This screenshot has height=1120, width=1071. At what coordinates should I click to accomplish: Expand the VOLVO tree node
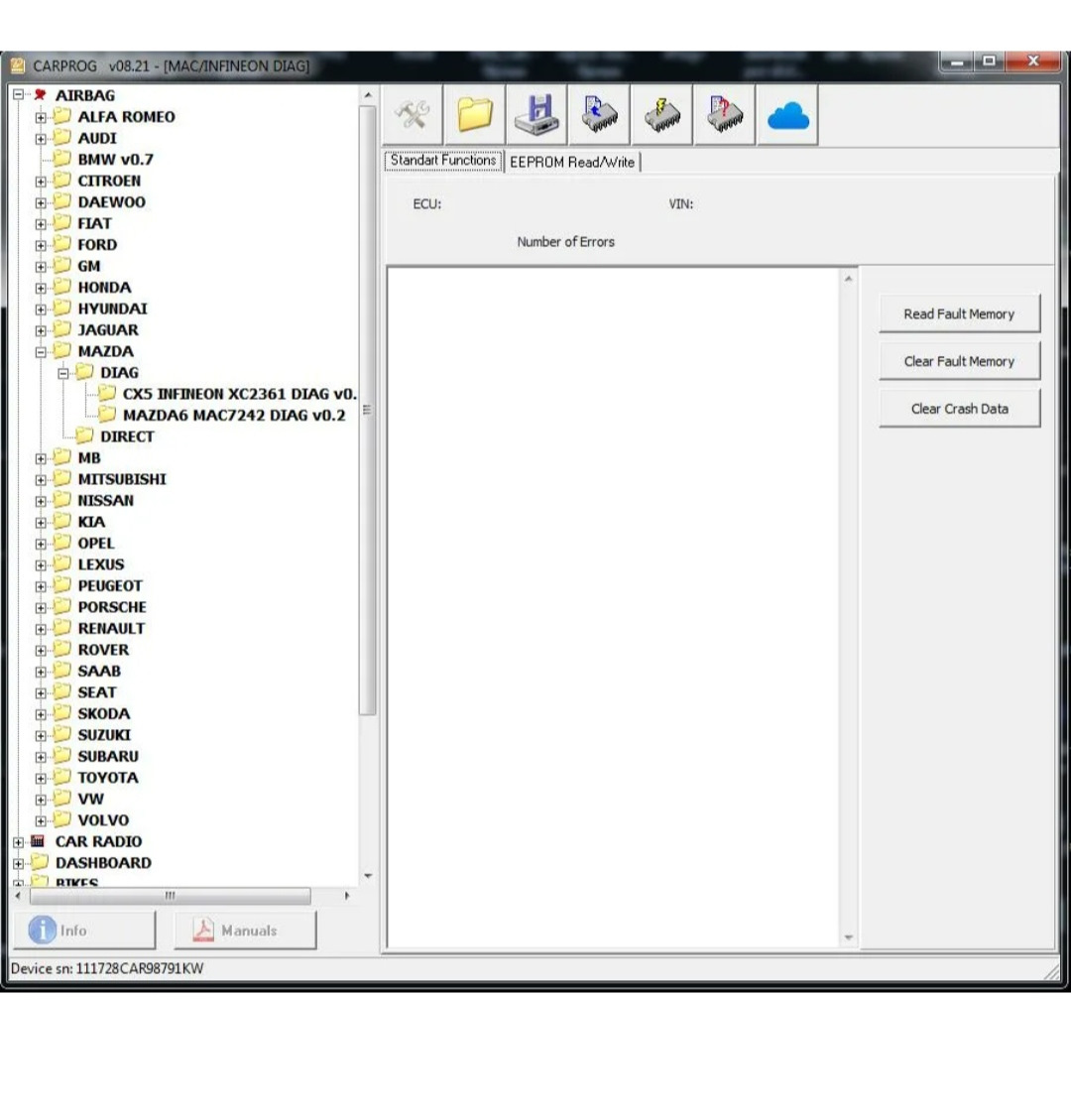41,821
